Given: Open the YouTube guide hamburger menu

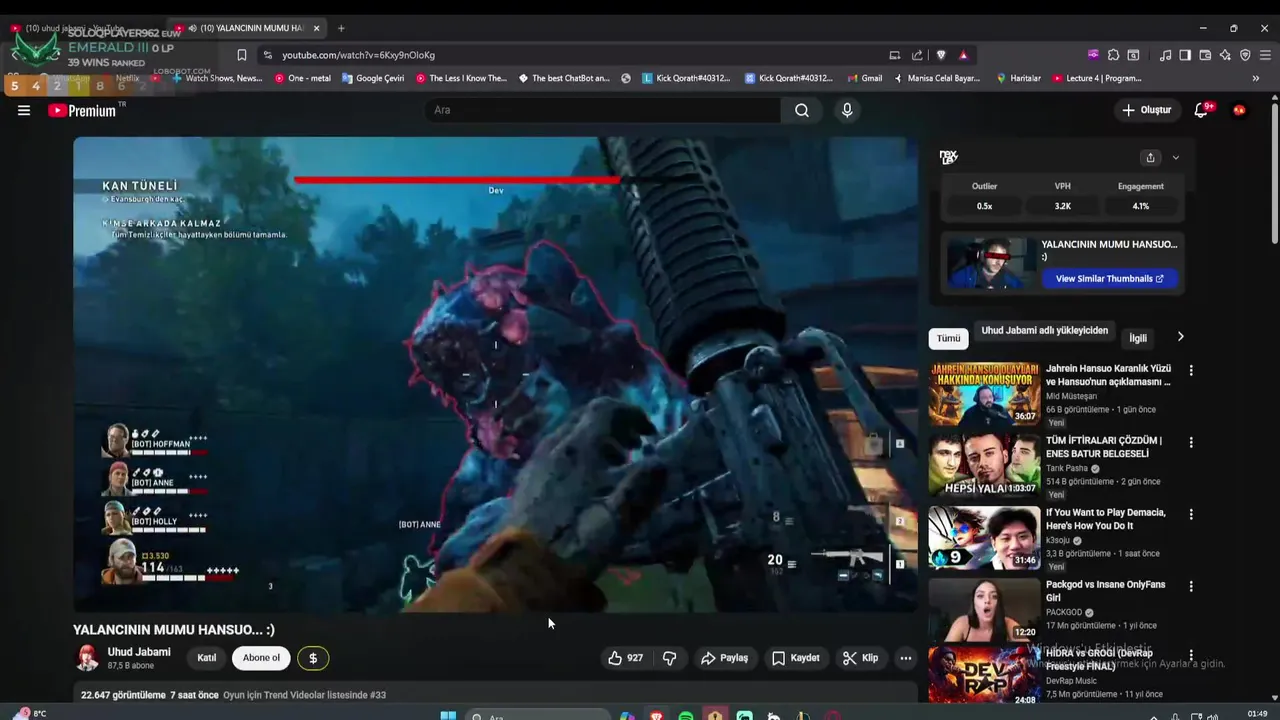Looking at the screenshot, I should click(24, 110).
